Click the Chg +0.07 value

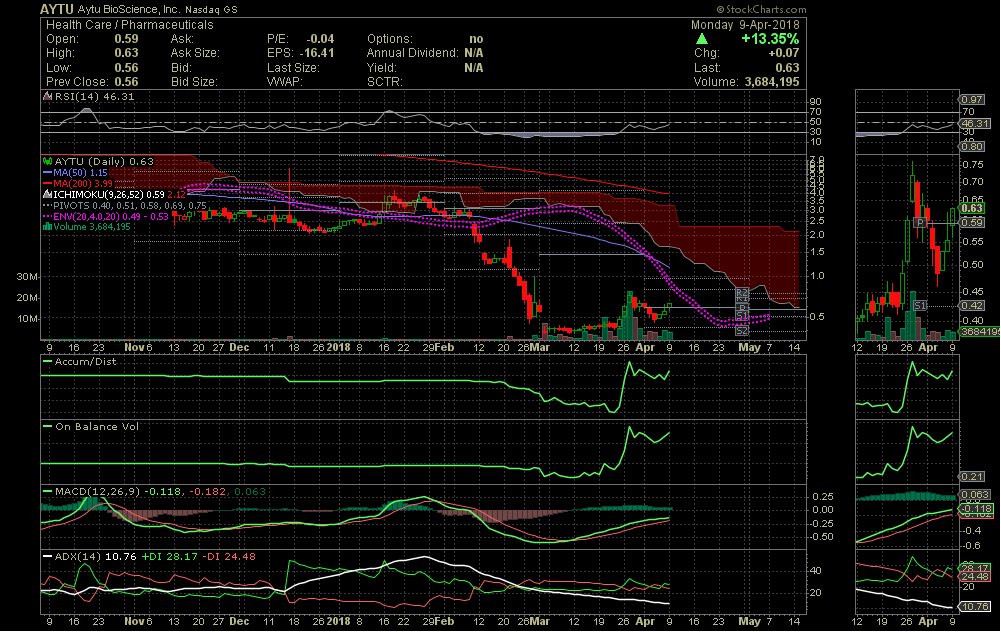[783, 53]
